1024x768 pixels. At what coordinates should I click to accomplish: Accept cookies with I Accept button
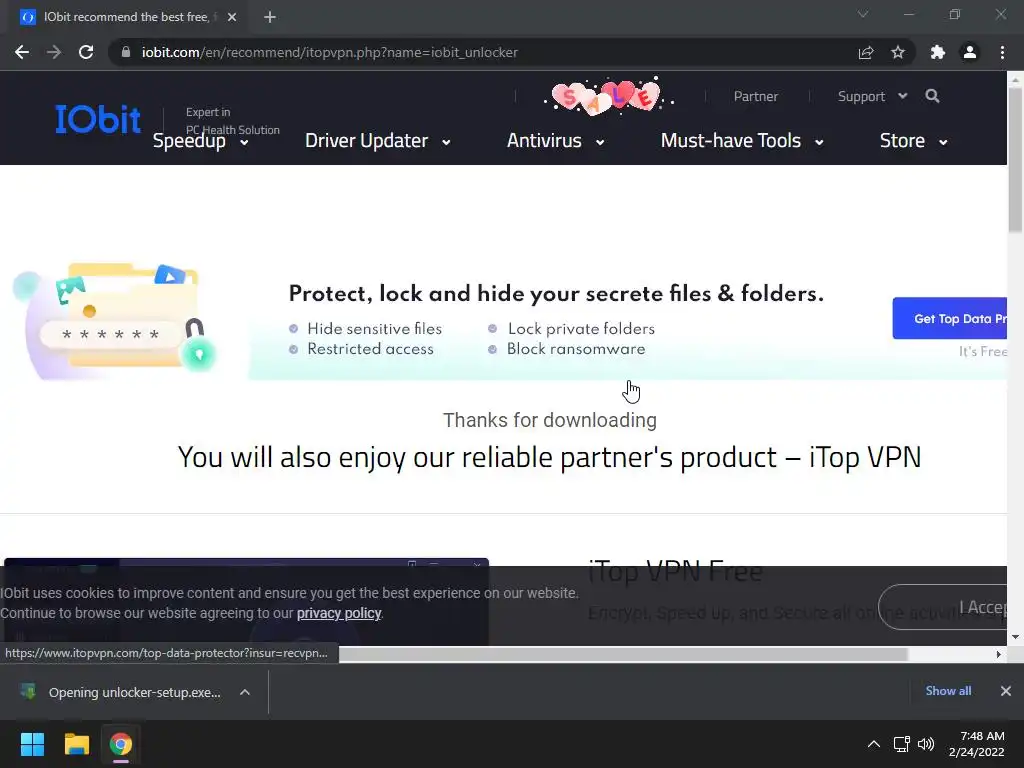[x=942, y=607]
